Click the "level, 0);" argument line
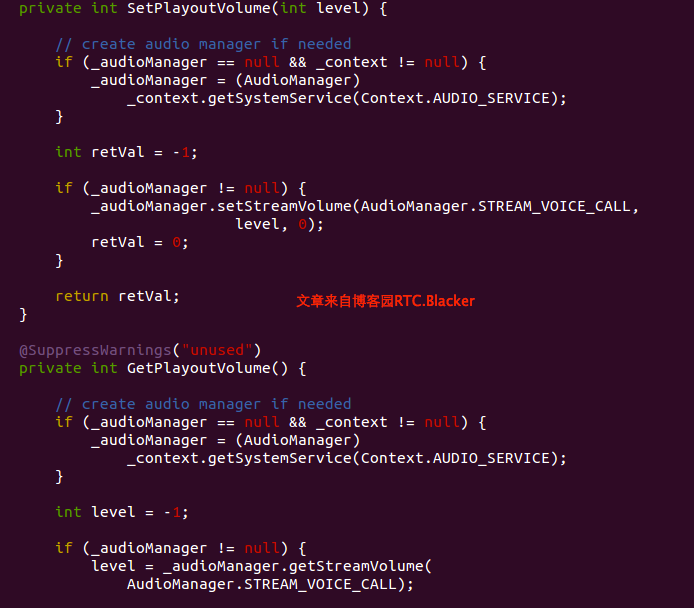The width and height of the screenshot is (694, 608). pyautogui.click(x=279, y=224)
